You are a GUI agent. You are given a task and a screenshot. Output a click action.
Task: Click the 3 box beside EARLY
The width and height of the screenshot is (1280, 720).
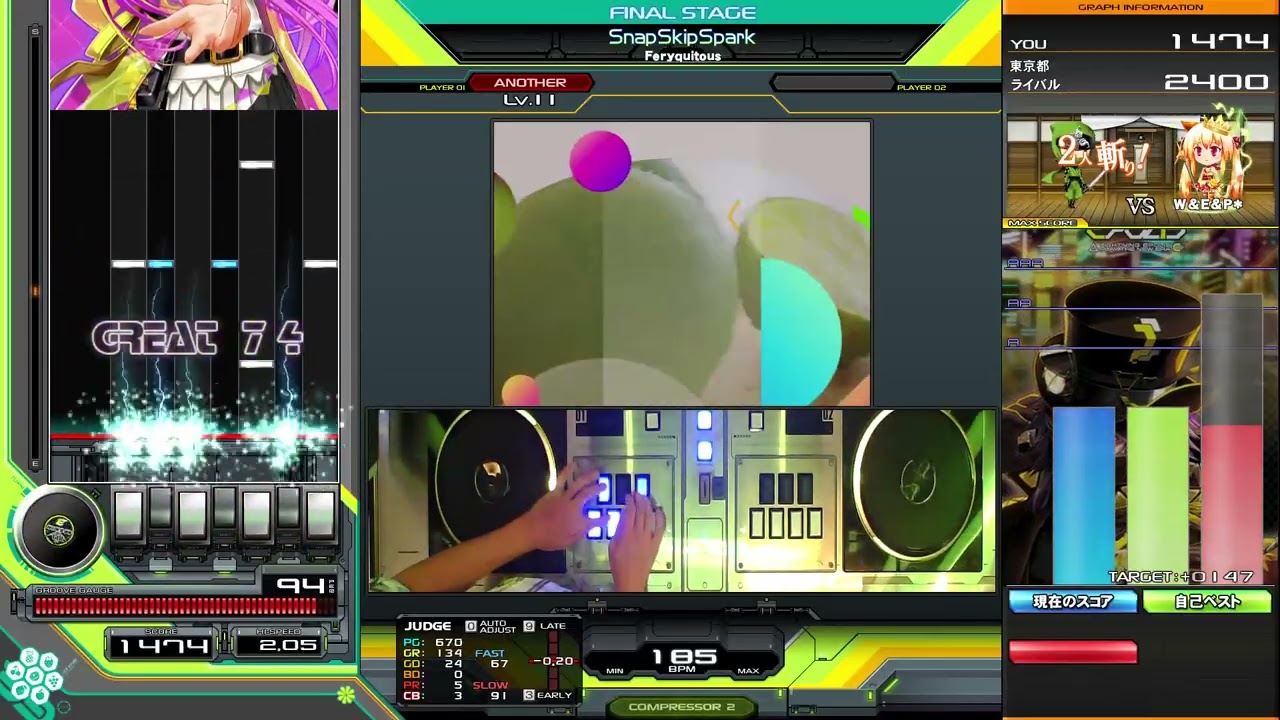[x=529, y=695]
